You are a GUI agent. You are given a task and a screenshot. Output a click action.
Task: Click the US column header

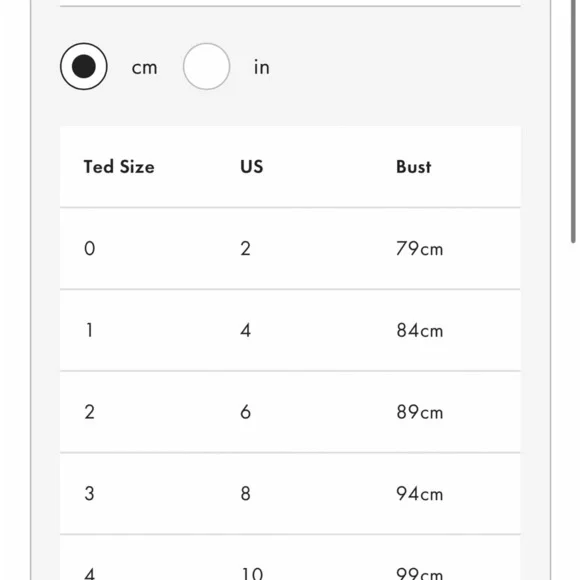point(252,167)
